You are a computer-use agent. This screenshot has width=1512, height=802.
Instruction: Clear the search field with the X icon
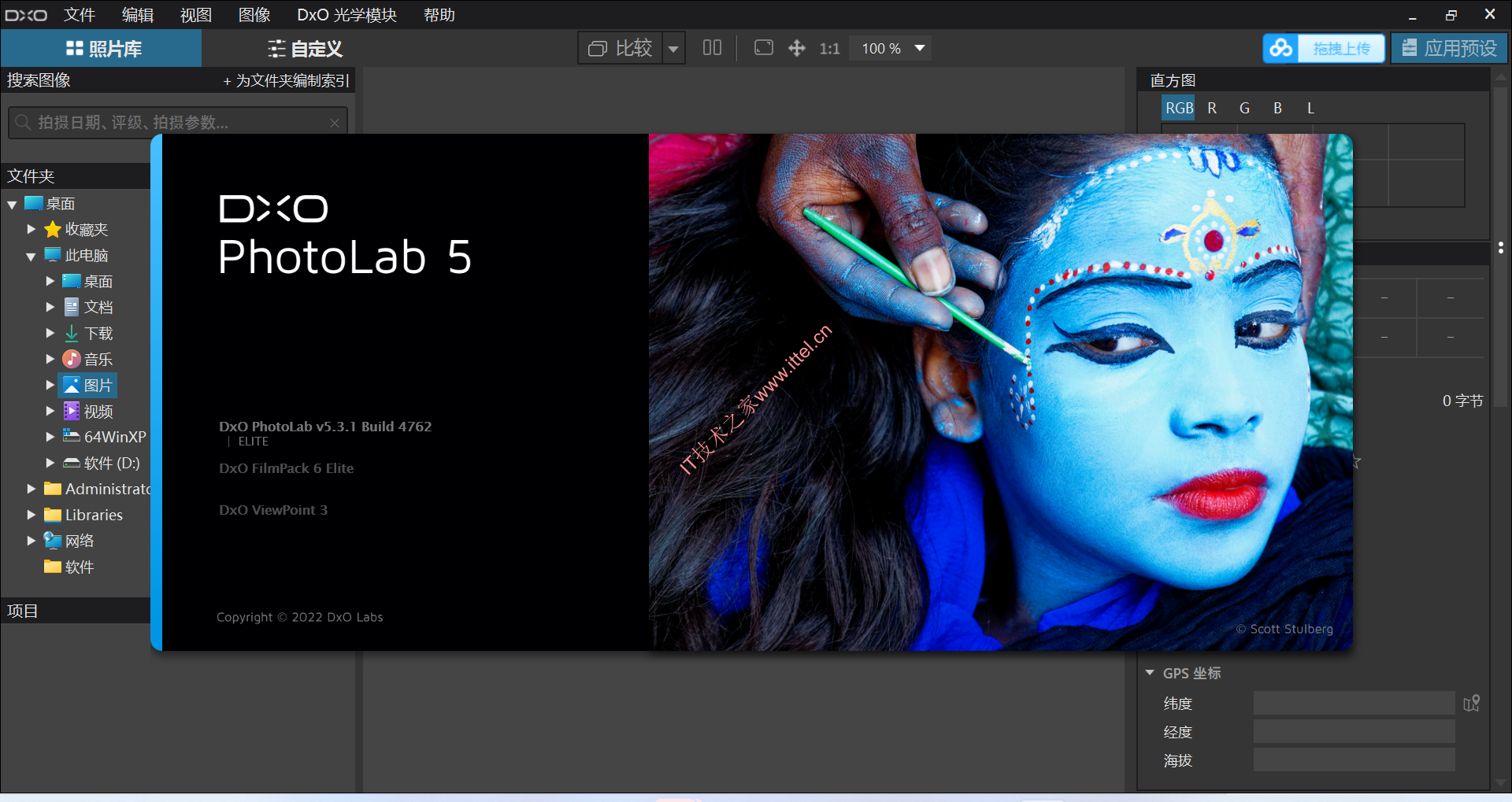(335, 123)
